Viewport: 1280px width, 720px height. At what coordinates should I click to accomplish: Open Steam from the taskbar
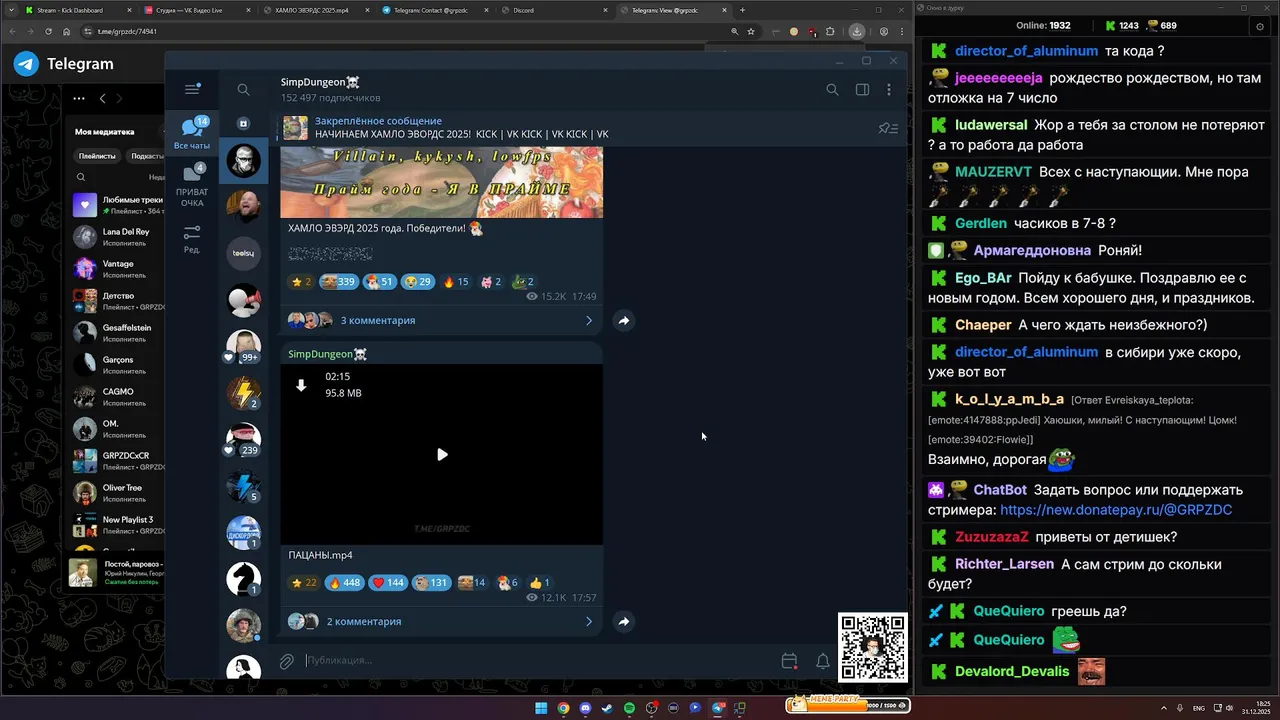point(607,708)
